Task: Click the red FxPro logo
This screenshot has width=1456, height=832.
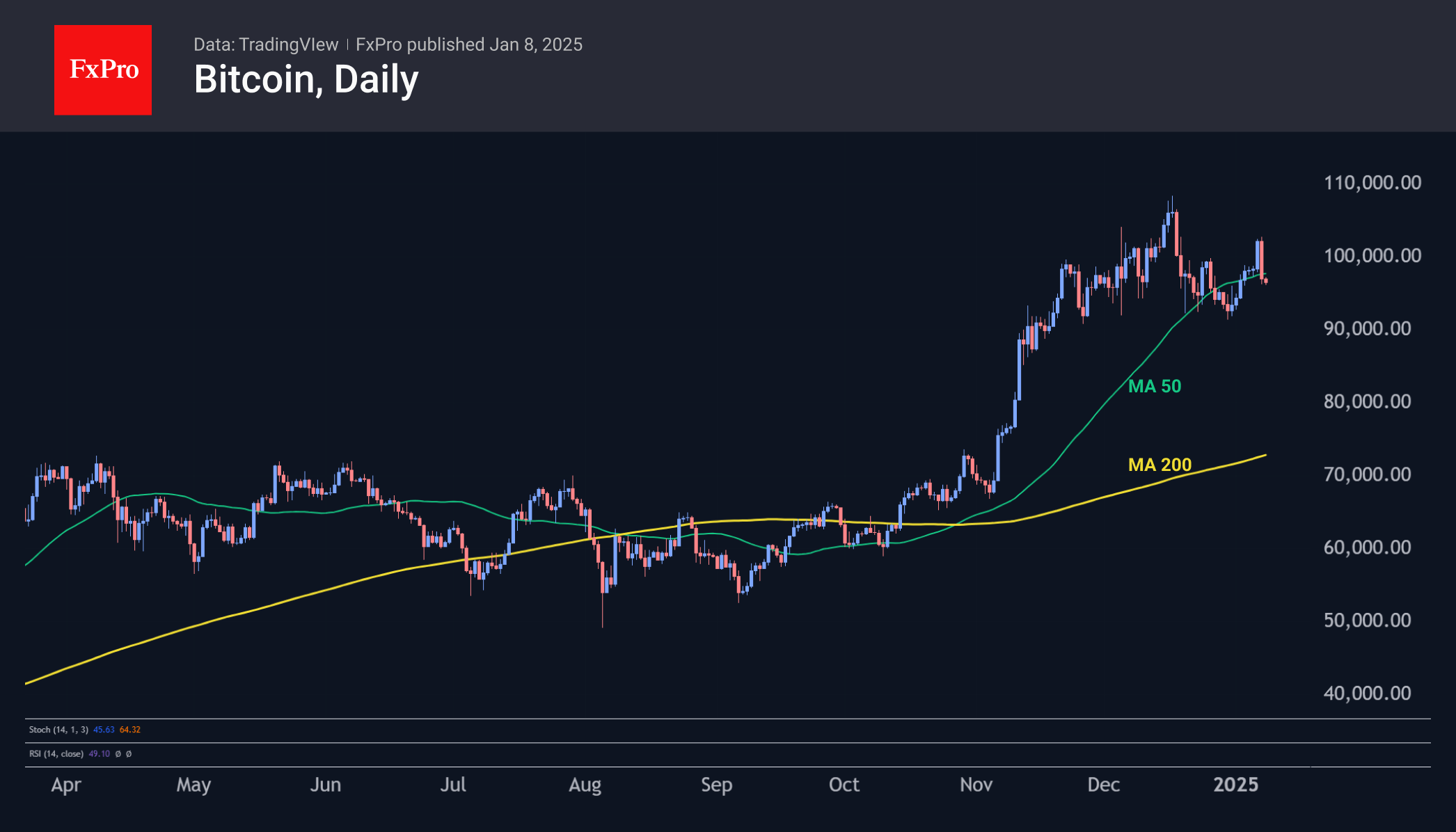Action: pos(103,70)
